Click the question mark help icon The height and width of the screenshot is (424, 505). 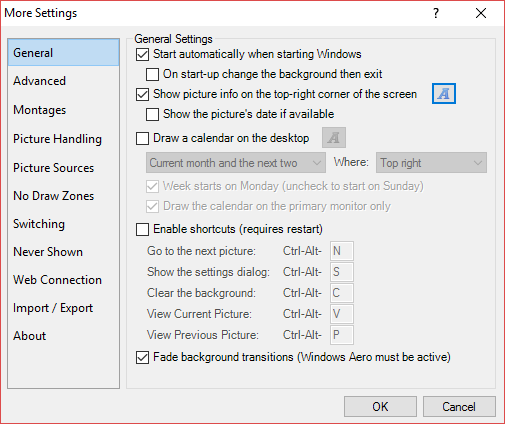click(x=436, y=13)
